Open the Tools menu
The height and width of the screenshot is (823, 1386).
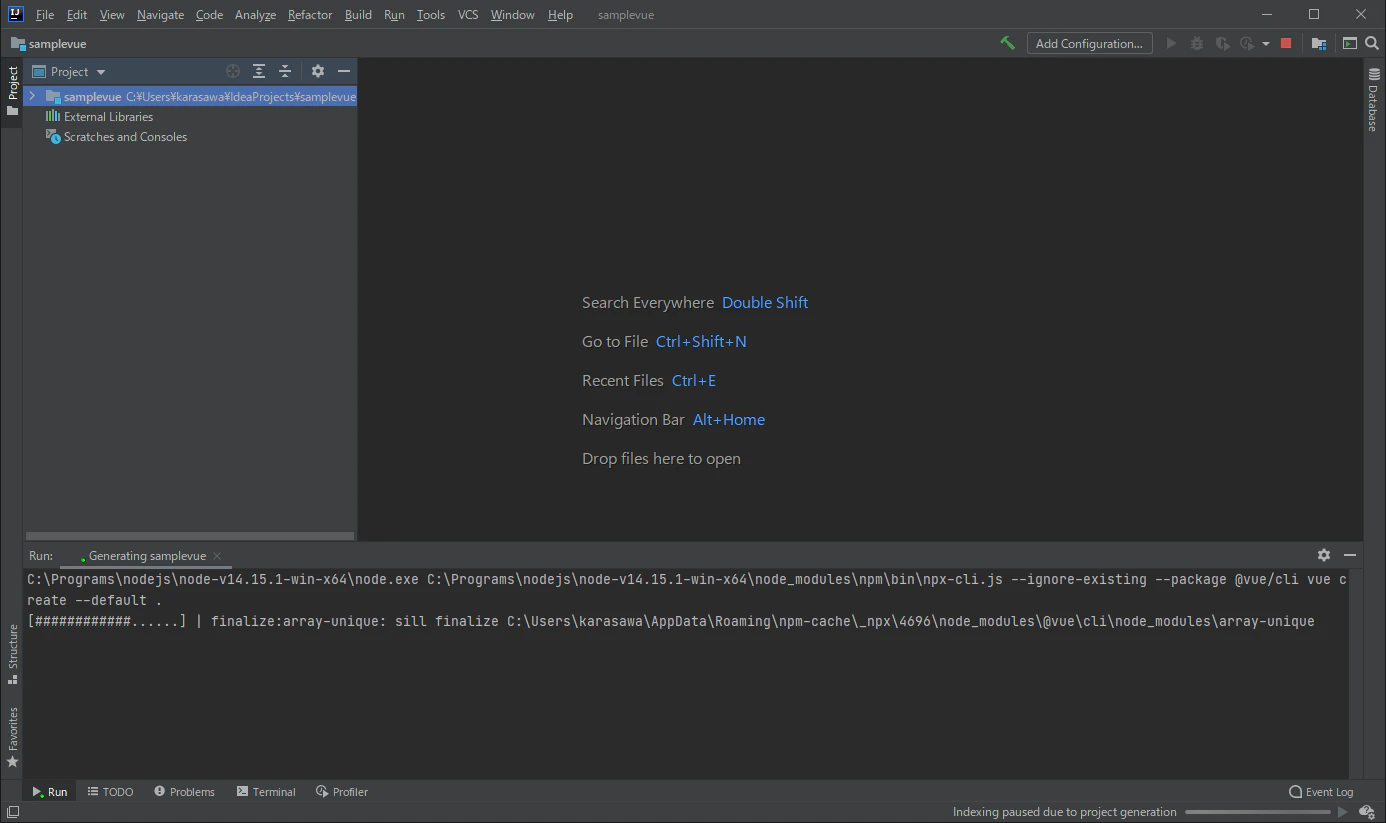[x=431, y=14]
